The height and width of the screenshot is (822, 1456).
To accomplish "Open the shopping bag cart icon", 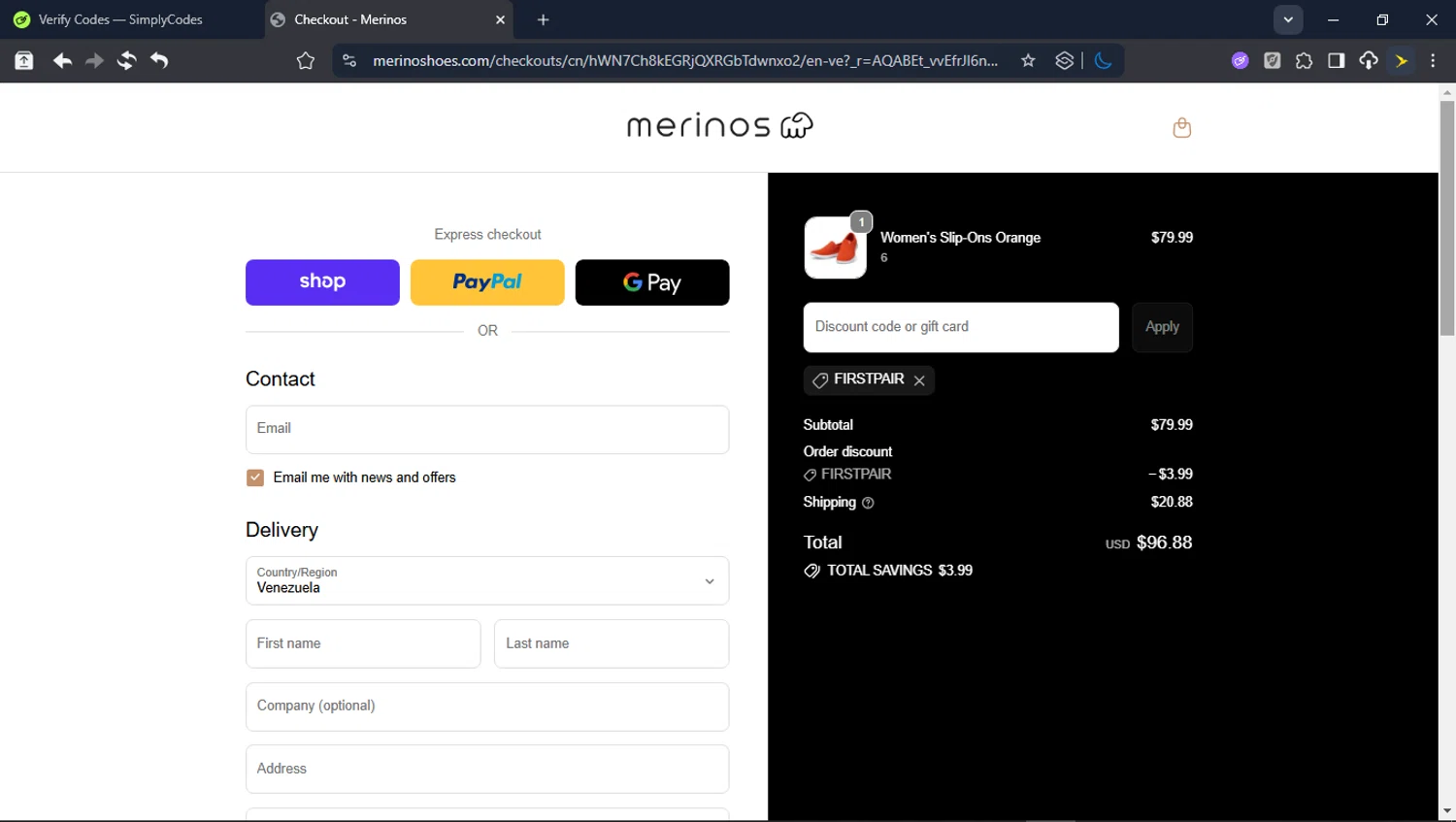I will coord(1181,127).
